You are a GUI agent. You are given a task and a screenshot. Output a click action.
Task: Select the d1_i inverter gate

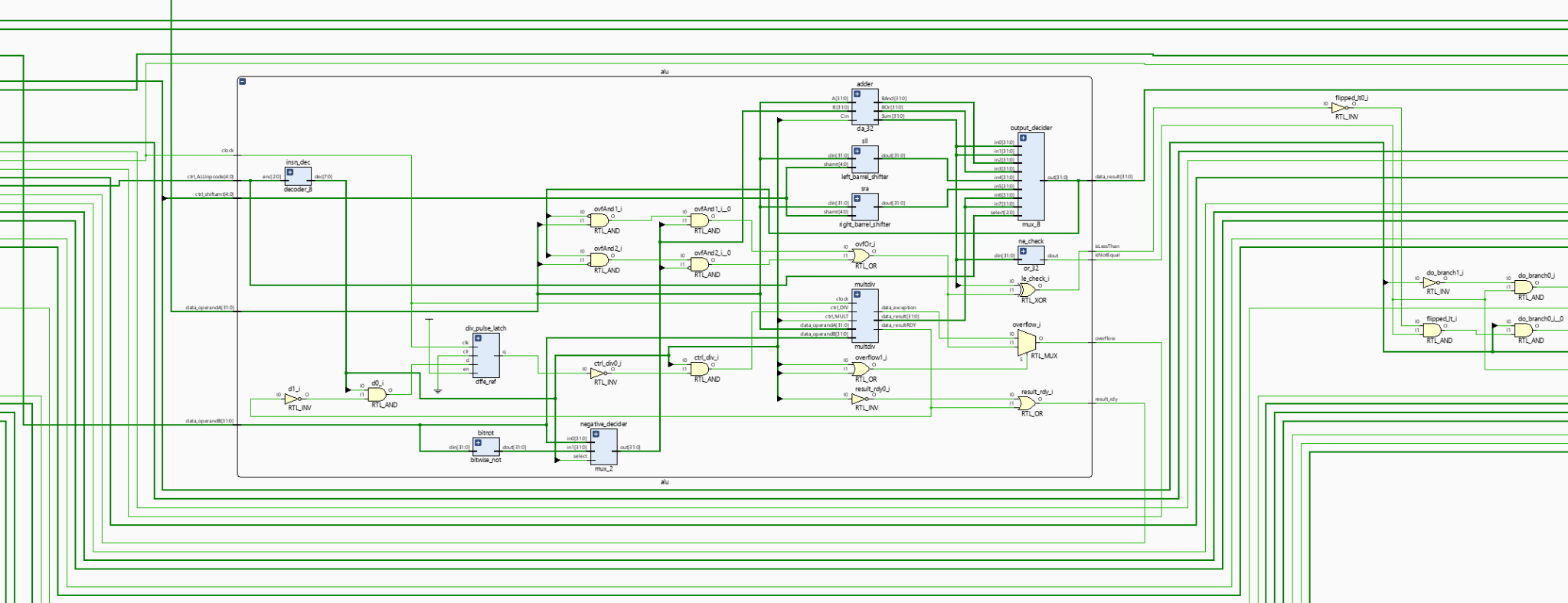click(293, 399)
